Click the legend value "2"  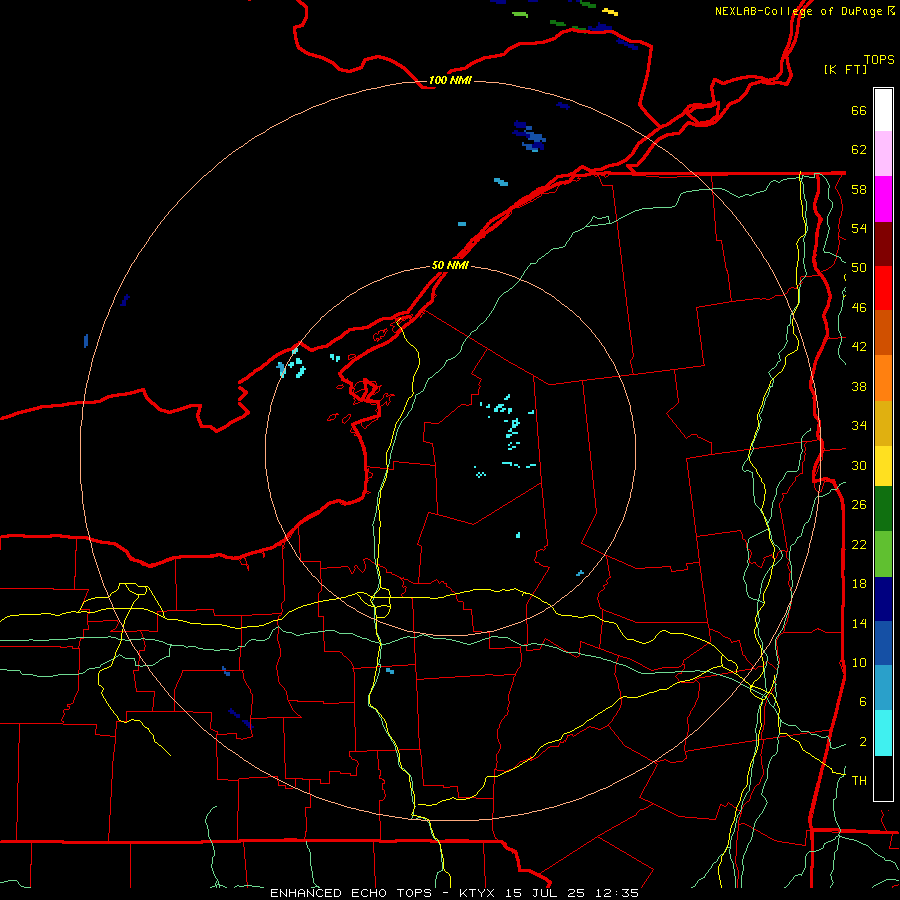(x=863, y=742)
